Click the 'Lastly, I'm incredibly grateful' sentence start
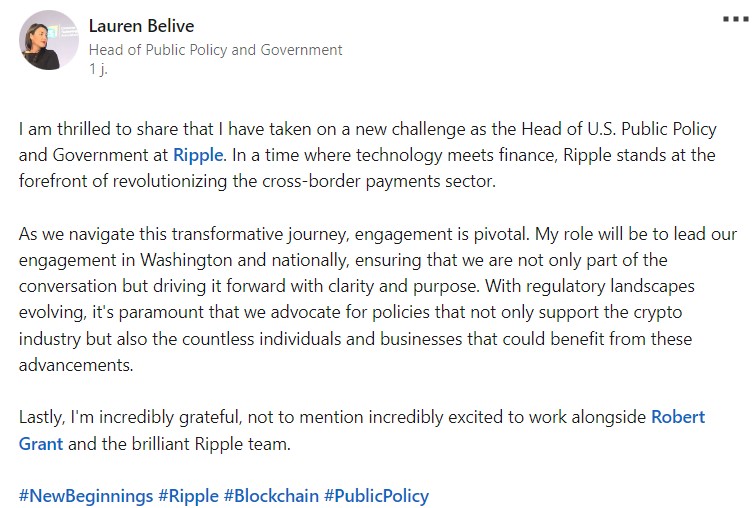 (129, 417)
